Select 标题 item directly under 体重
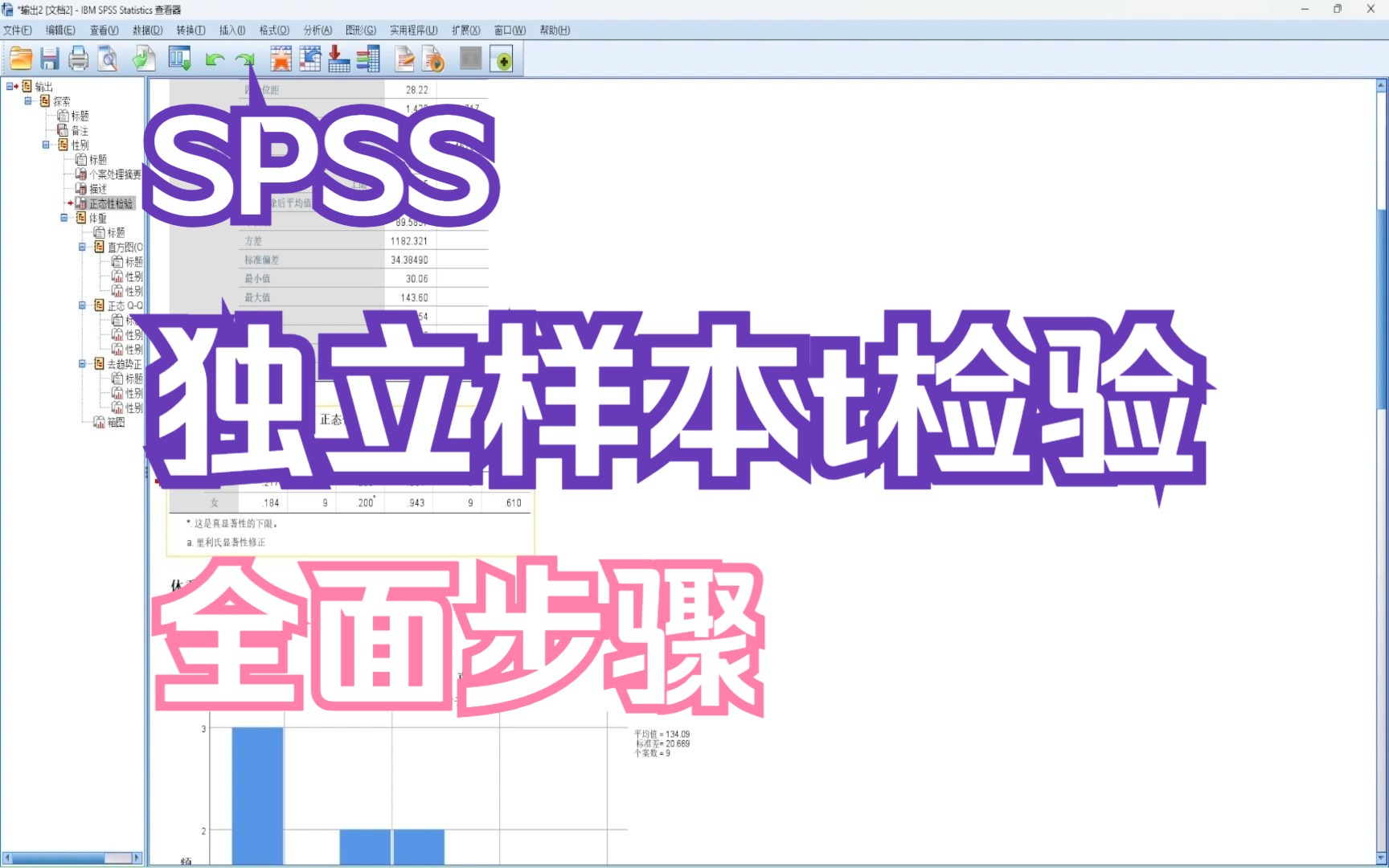The width and height of the screenshot is (1389, 868). tap(116, 232)
